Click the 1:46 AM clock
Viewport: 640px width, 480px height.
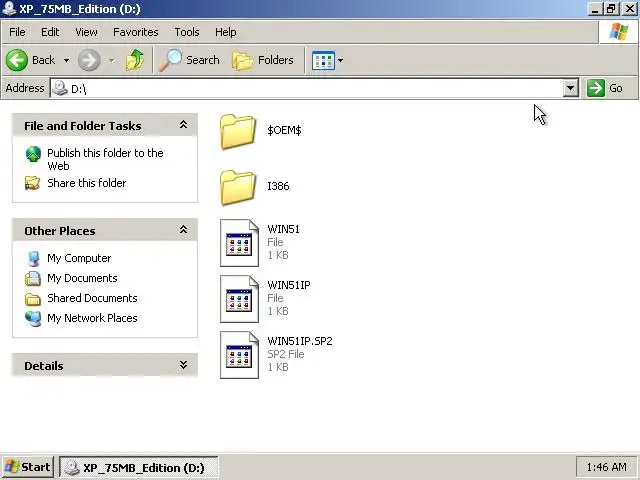pos(606,467)
